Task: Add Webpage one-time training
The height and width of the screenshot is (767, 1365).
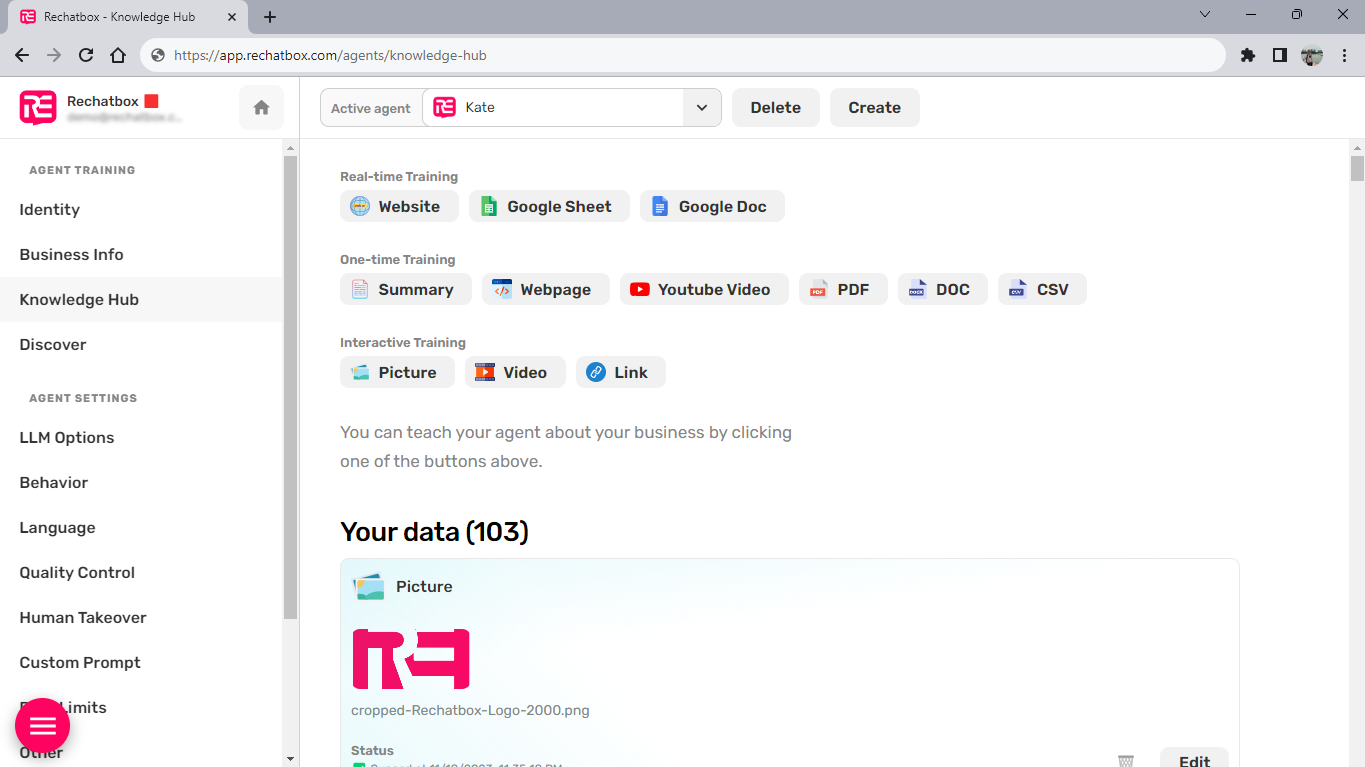Action: 545,289
